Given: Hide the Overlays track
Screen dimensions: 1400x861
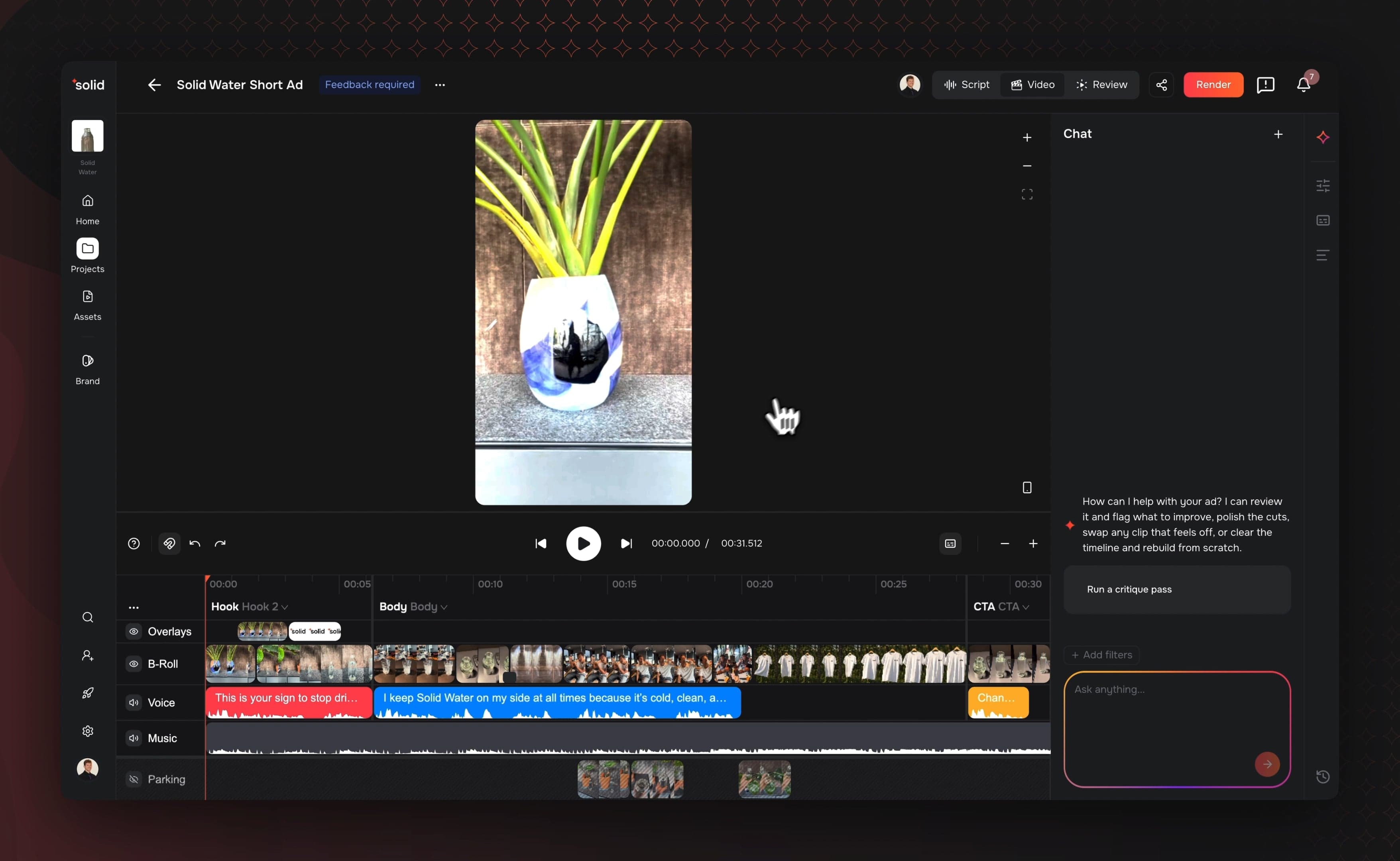Looking at the screenshot, I should [x=134, y=631].
